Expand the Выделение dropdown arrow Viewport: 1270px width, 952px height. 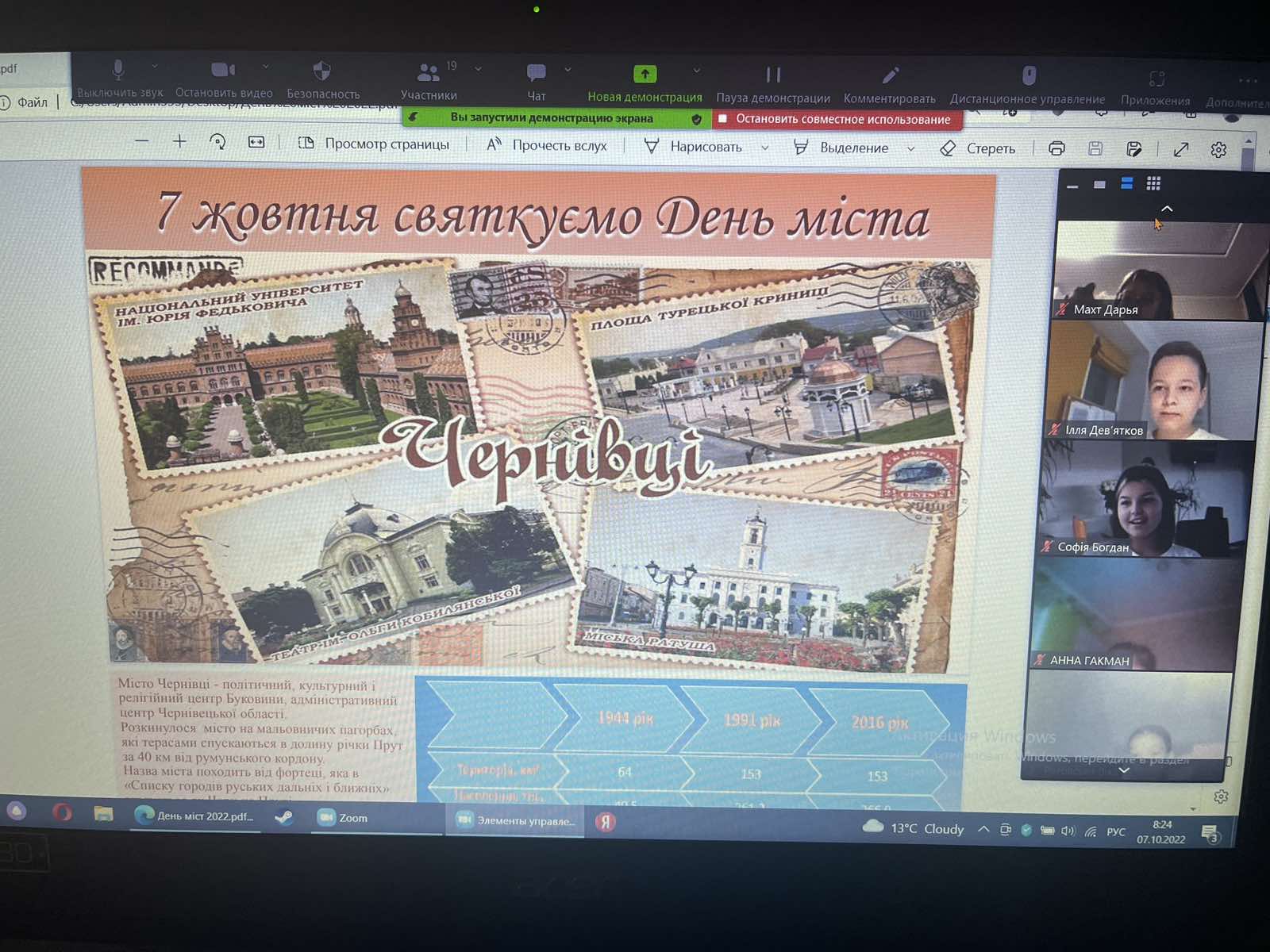pos(911,148)
